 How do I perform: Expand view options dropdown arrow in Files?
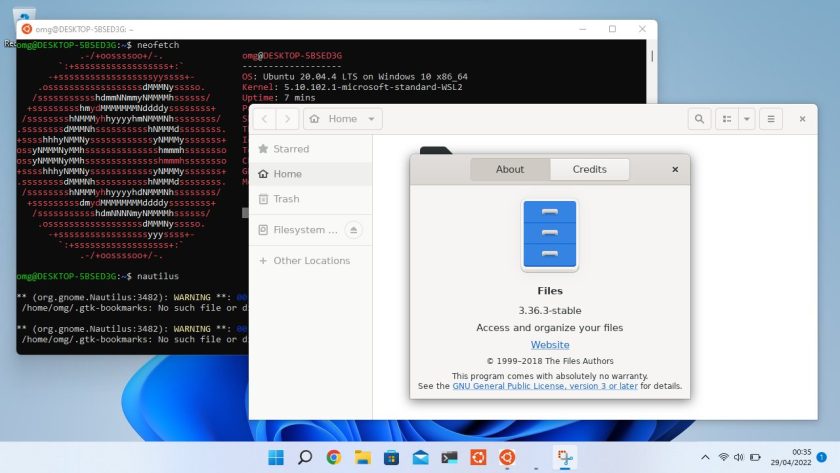coord(747,119)
